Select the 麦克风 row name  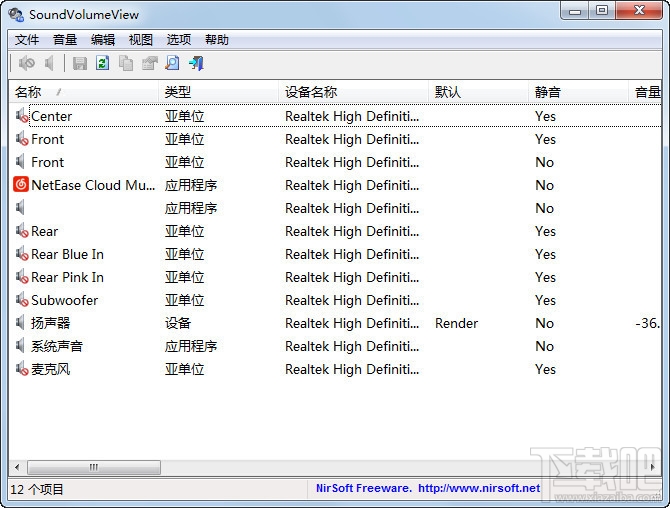point(50,369)
